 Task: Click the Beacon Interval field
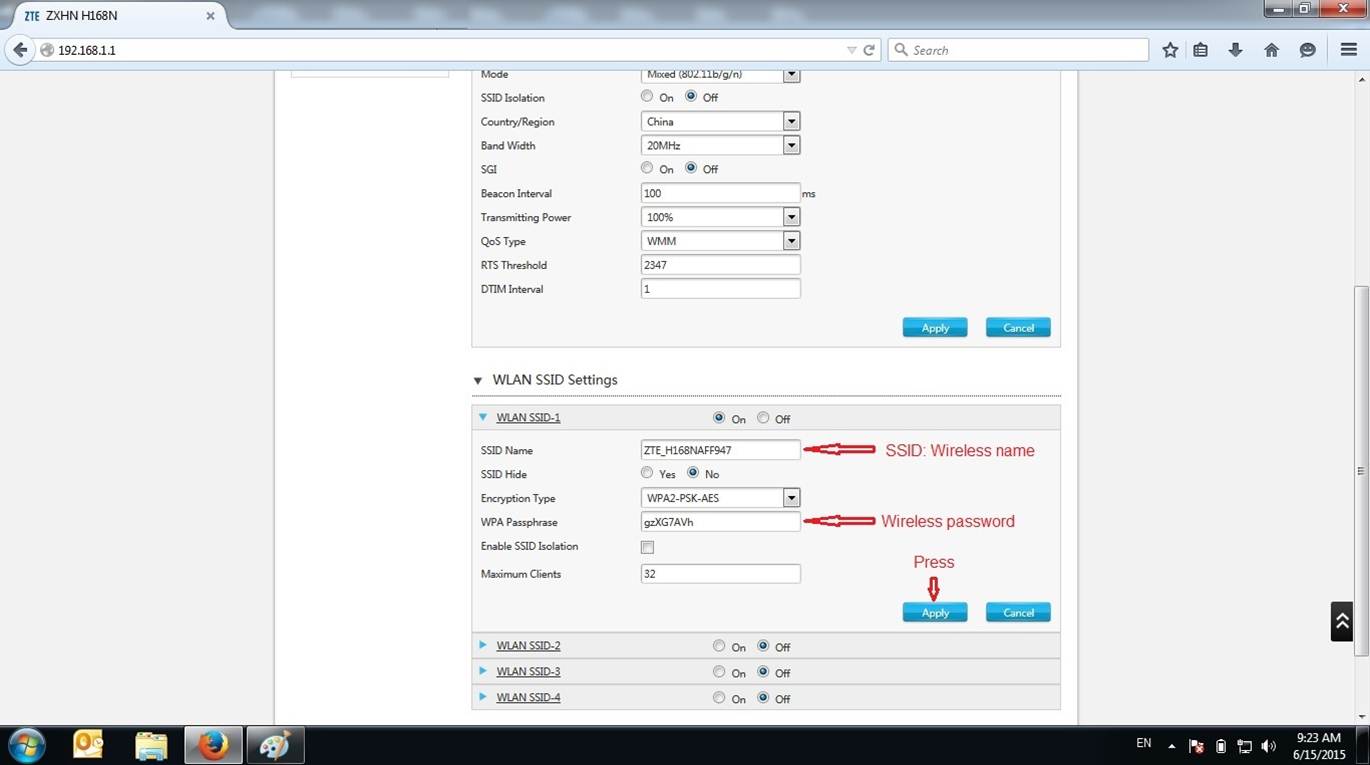pyautogui.click(x=720, y=193)
